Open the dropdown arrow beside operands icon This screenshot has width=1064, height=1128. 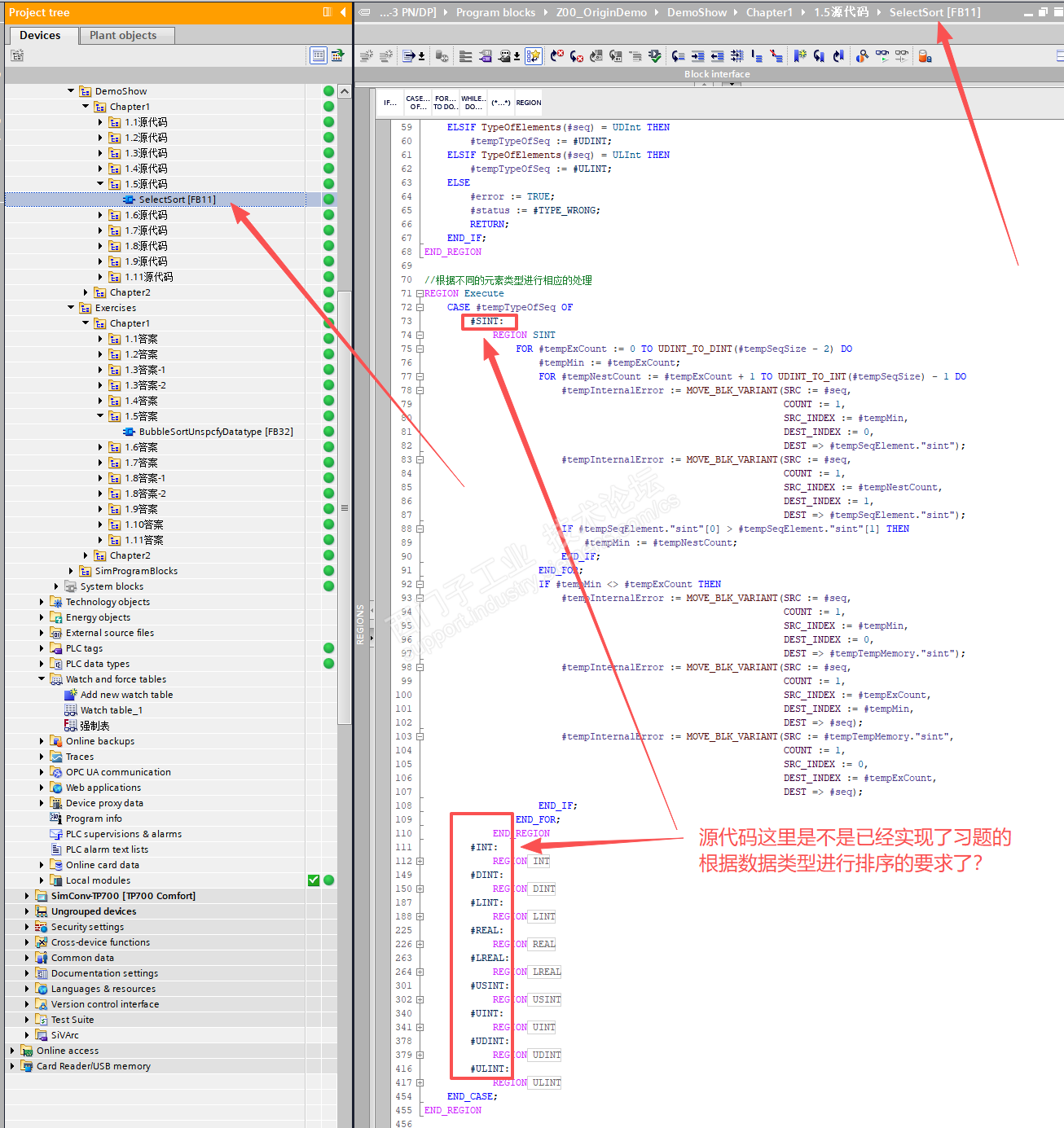517,56
